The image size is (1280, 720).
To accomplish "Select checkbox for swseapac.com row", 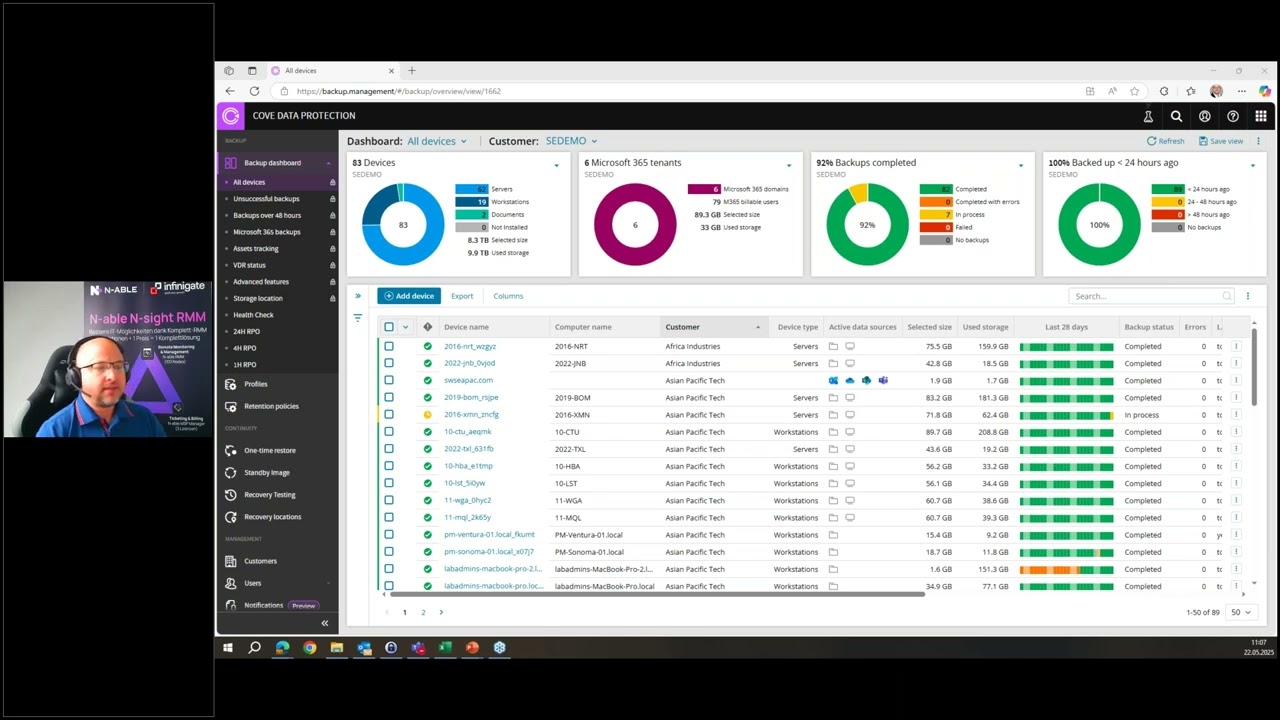I will tap(389, 380).
